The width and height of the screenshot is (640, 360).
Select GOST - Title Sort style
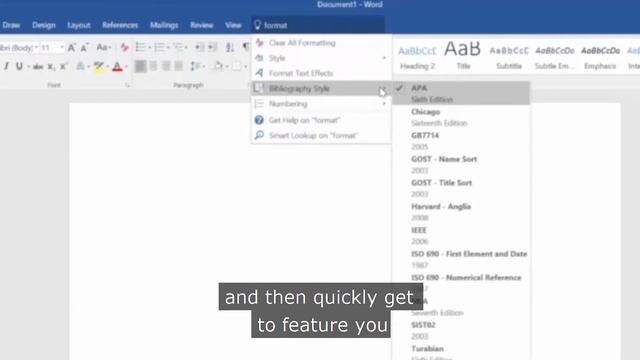click(x=461, y=188)
